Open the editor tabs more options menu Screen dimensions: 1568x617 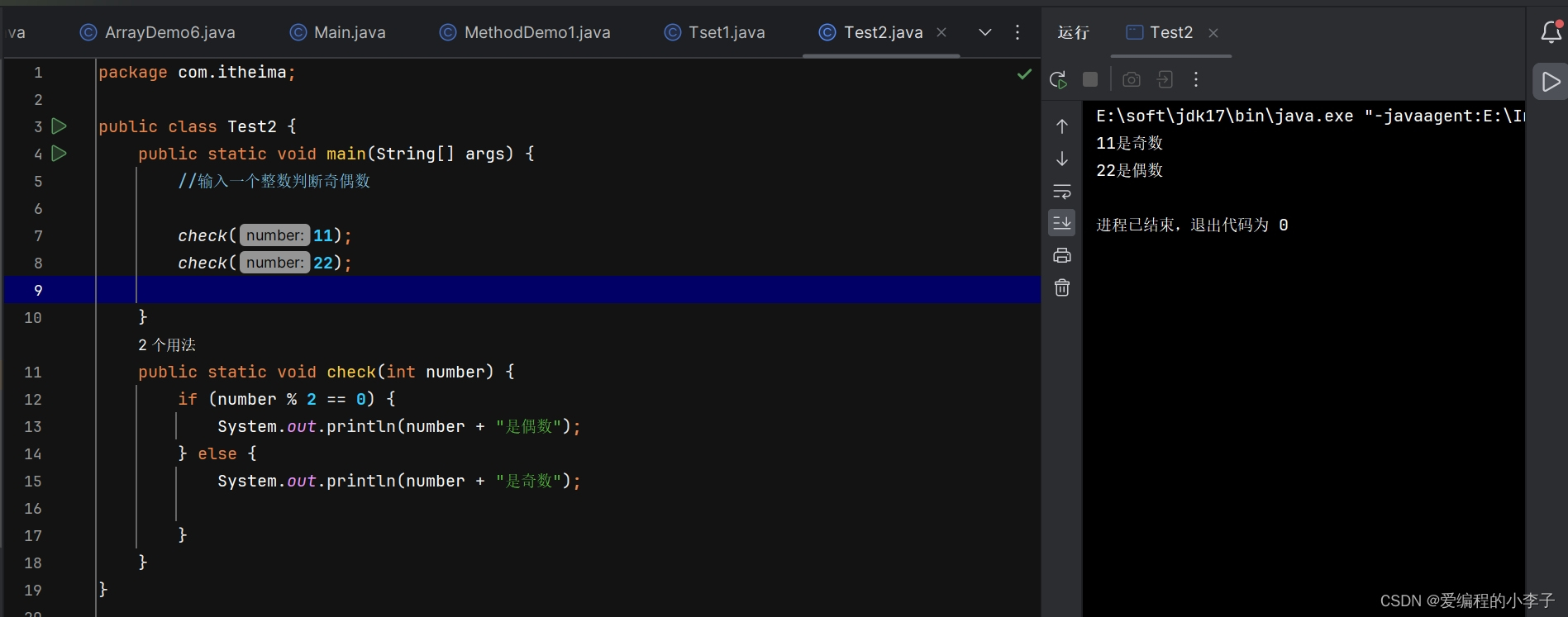pyautogui.click(x=1018, y=32)
